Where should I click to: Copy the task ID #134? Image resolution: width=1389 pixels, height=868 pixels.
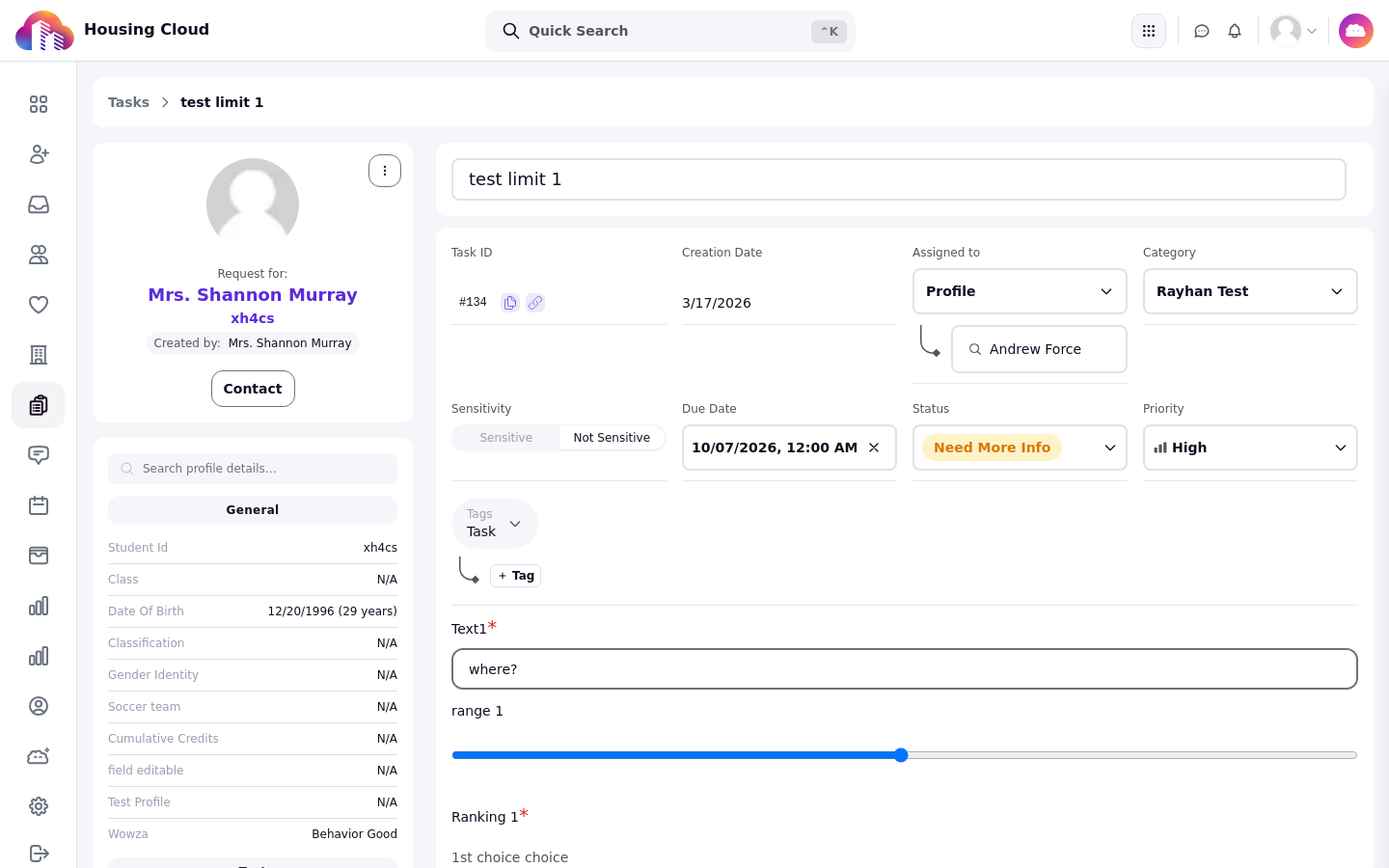510,303
